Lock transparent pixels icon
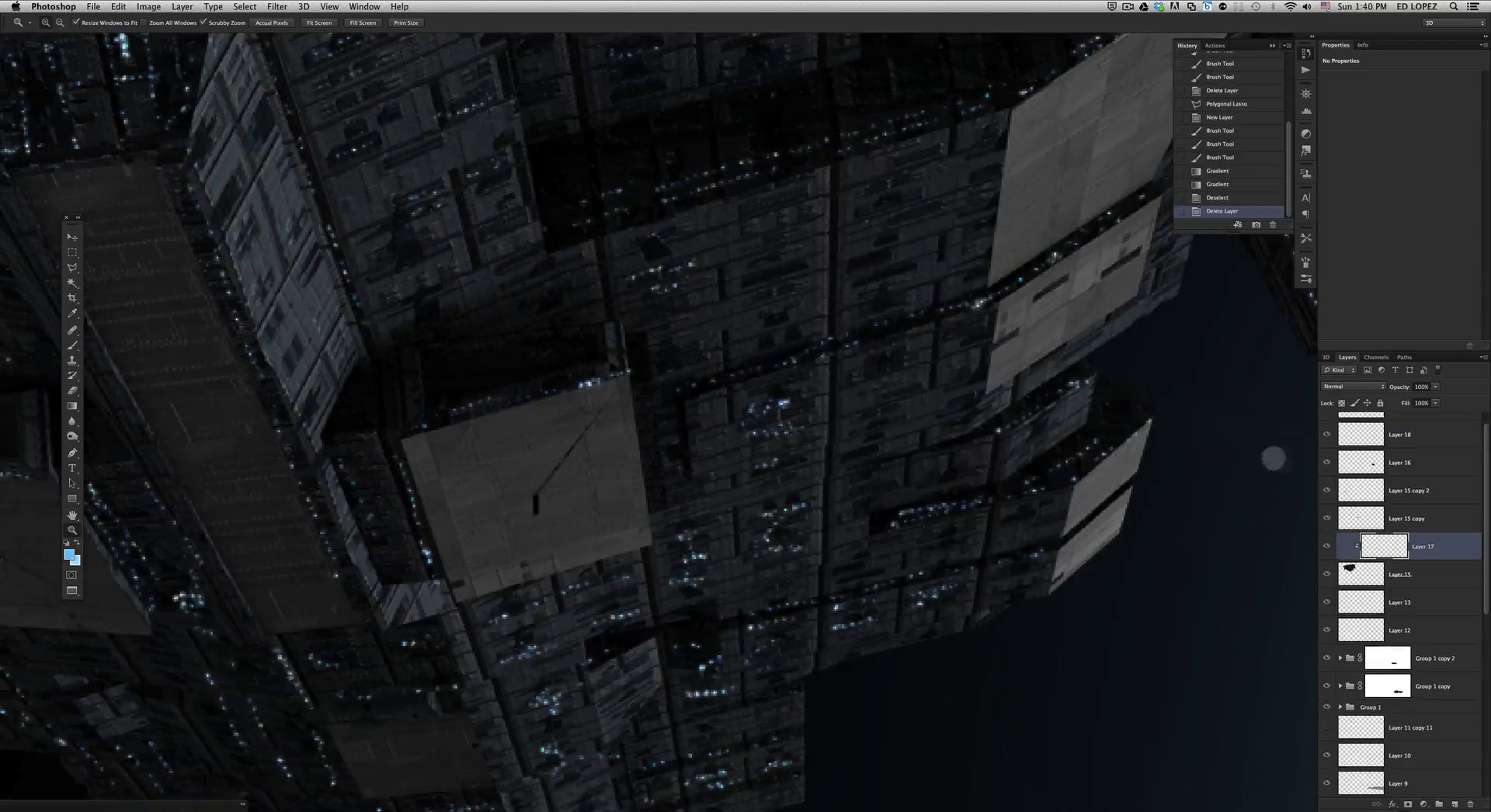Screen dimensions: 1491x812 pos(1341,403)
